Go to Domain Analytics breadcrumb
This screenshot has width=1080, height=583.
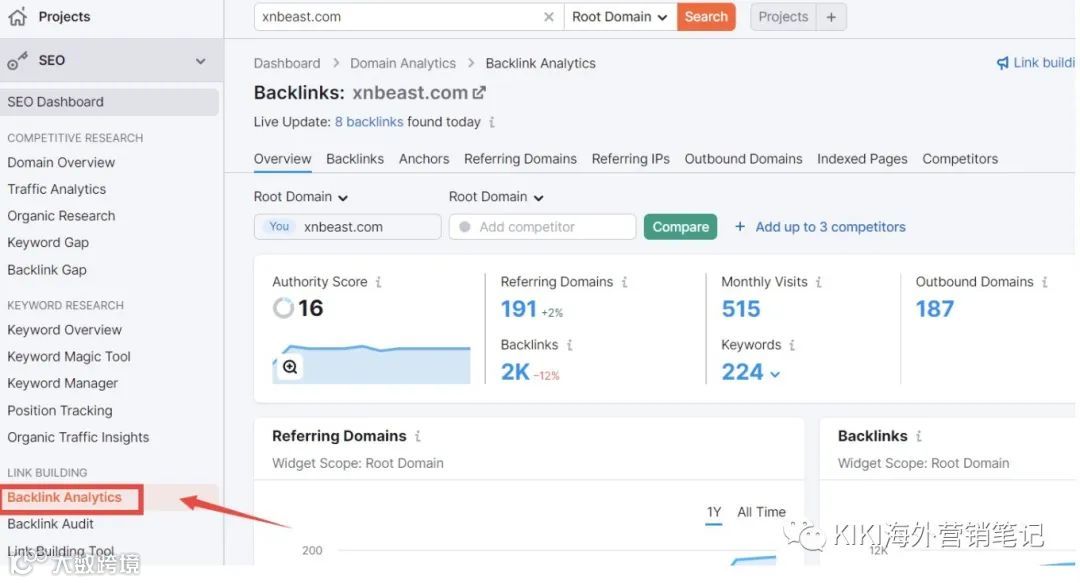[403, 63]
